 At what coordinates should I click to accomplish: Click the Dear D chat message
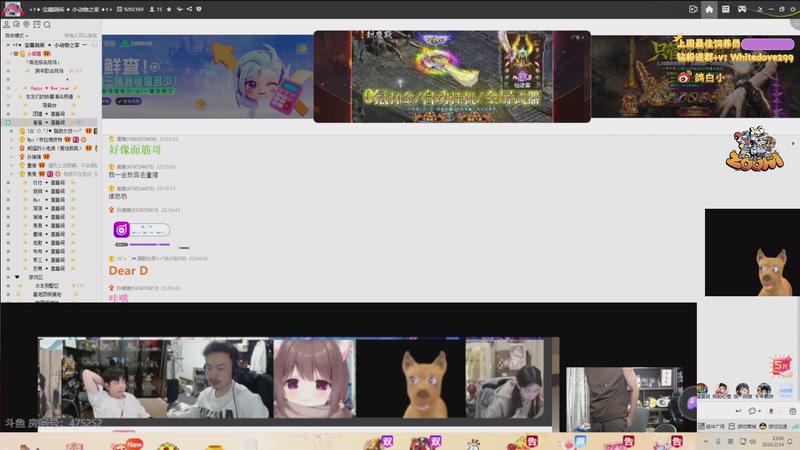128,271
